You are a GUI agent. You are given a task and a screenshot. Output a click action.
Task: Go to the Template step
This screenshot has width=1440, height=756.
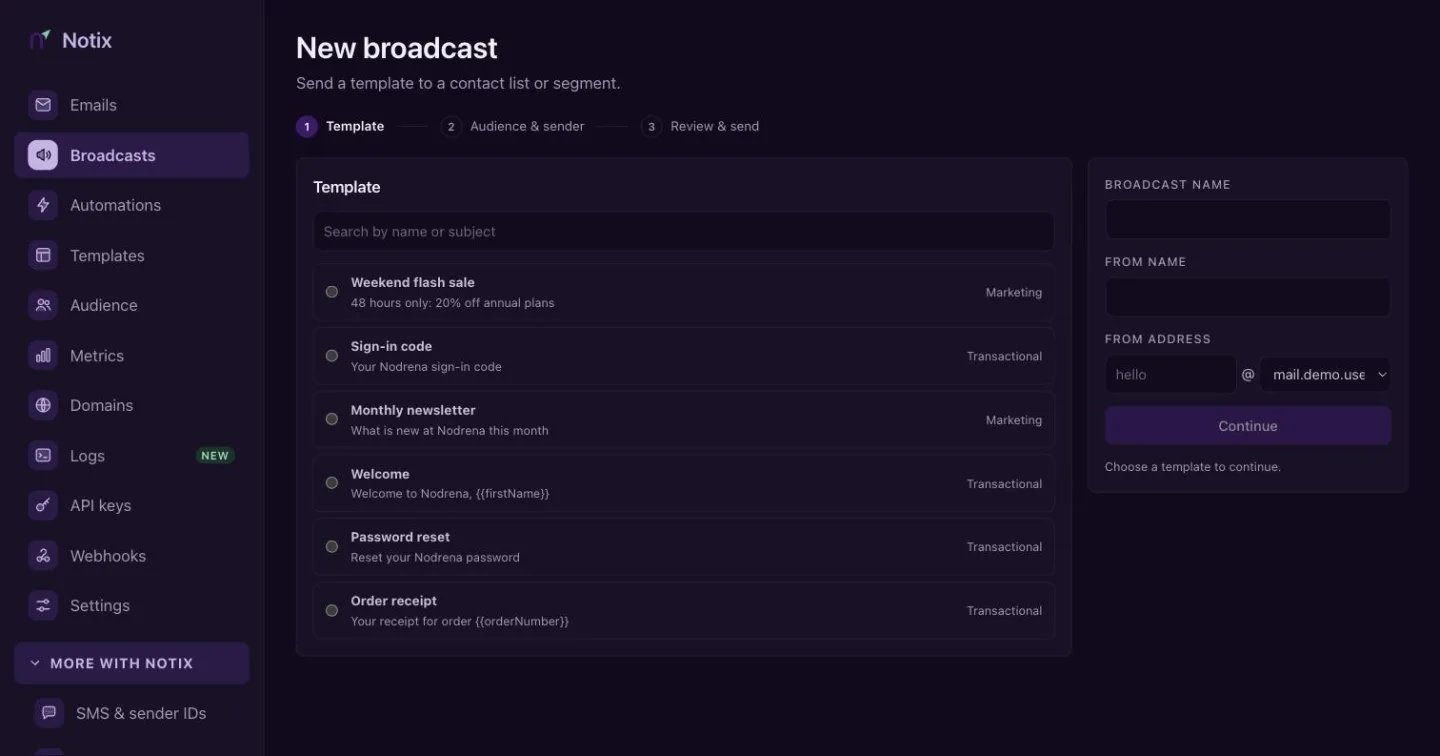[340, 126]
